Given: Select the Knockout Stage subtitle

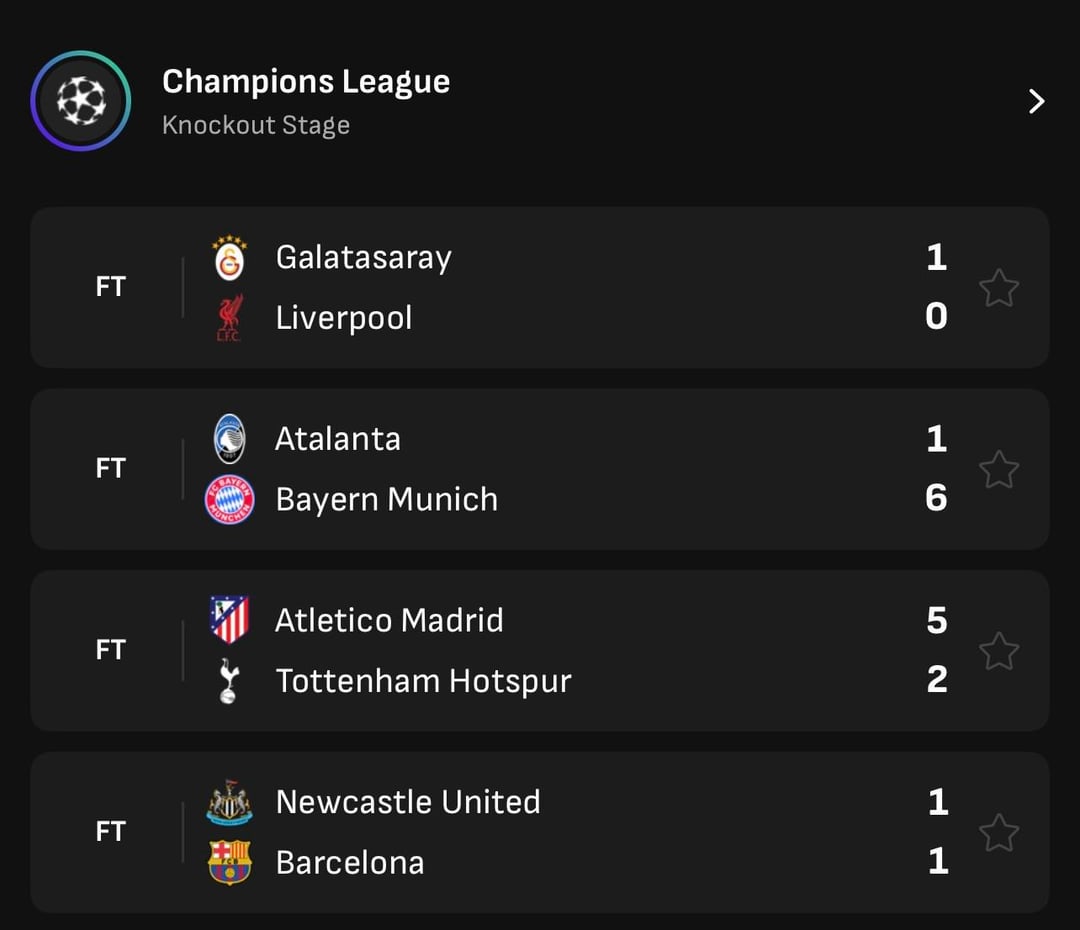Looking at the screenshot, I should [x=256, y=126].
